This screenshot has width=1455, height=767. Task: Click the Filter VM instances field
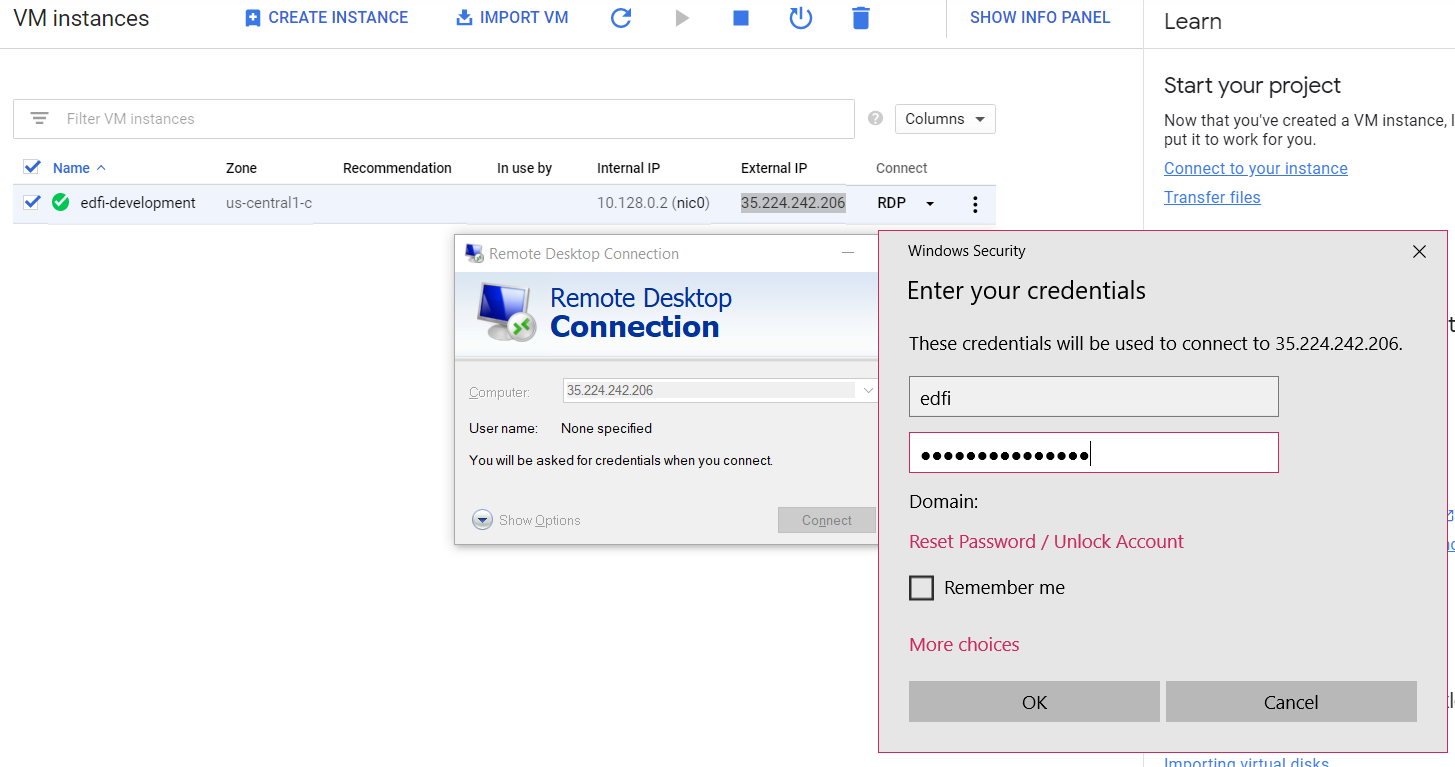[x=434, y=119]
